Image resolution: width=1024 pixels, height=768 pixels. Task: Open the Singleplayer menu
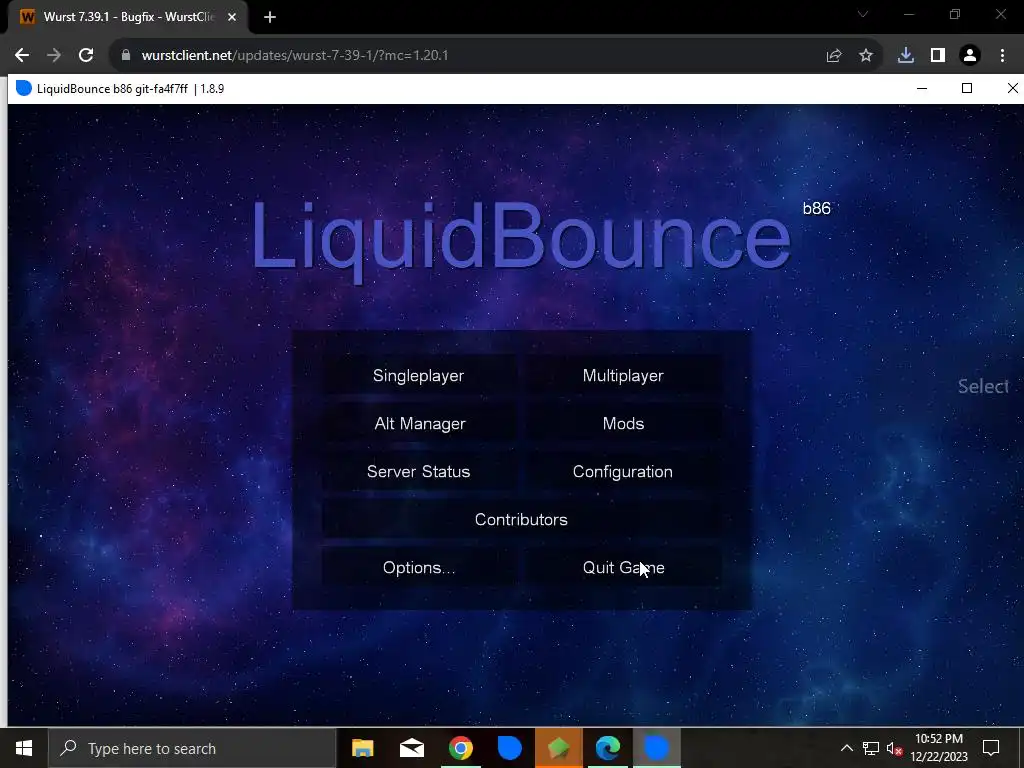click(x=419, y=376)
